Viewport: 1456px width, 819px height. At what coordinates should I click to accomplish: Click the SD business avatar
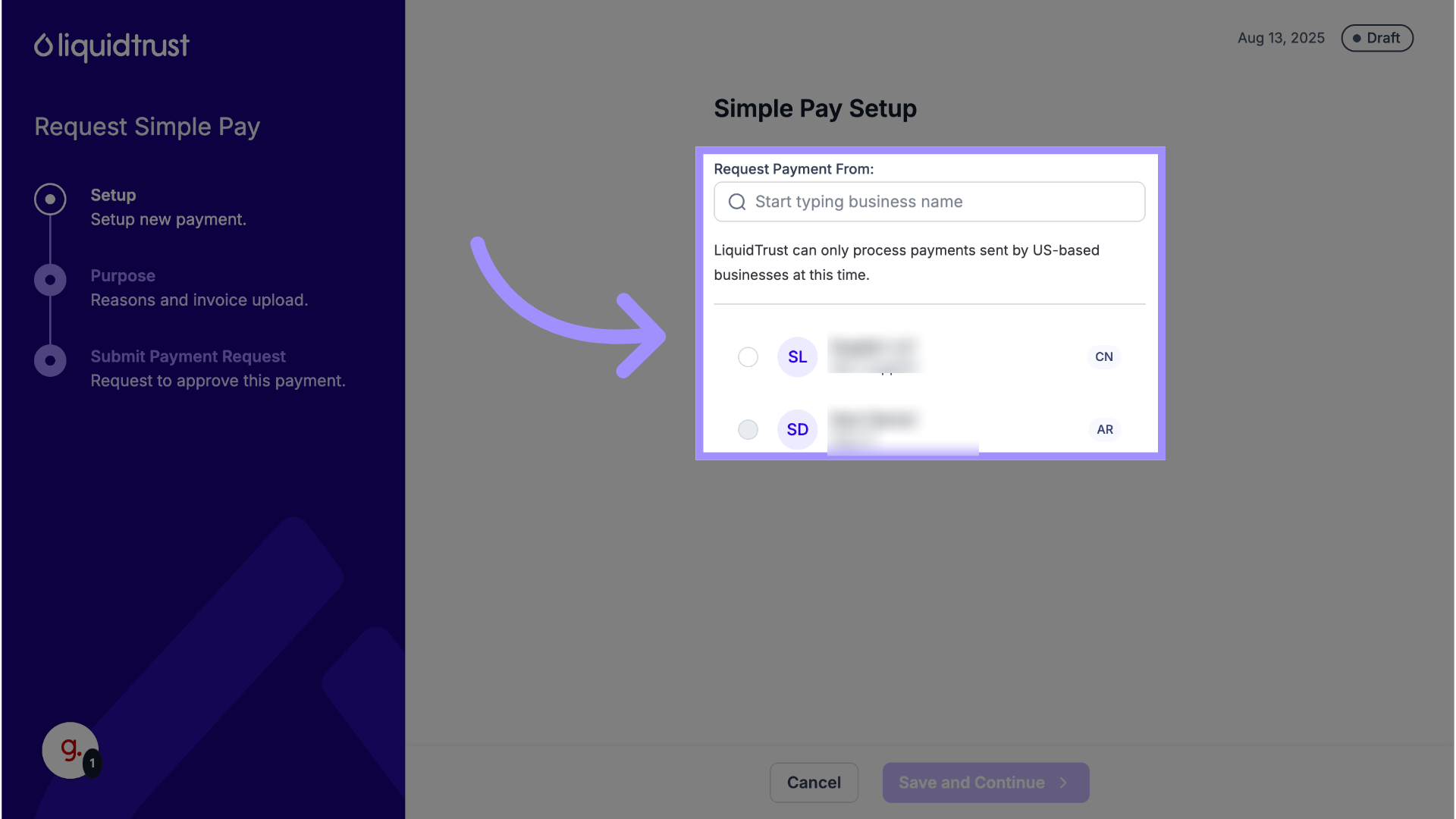[x=797, y=430]
